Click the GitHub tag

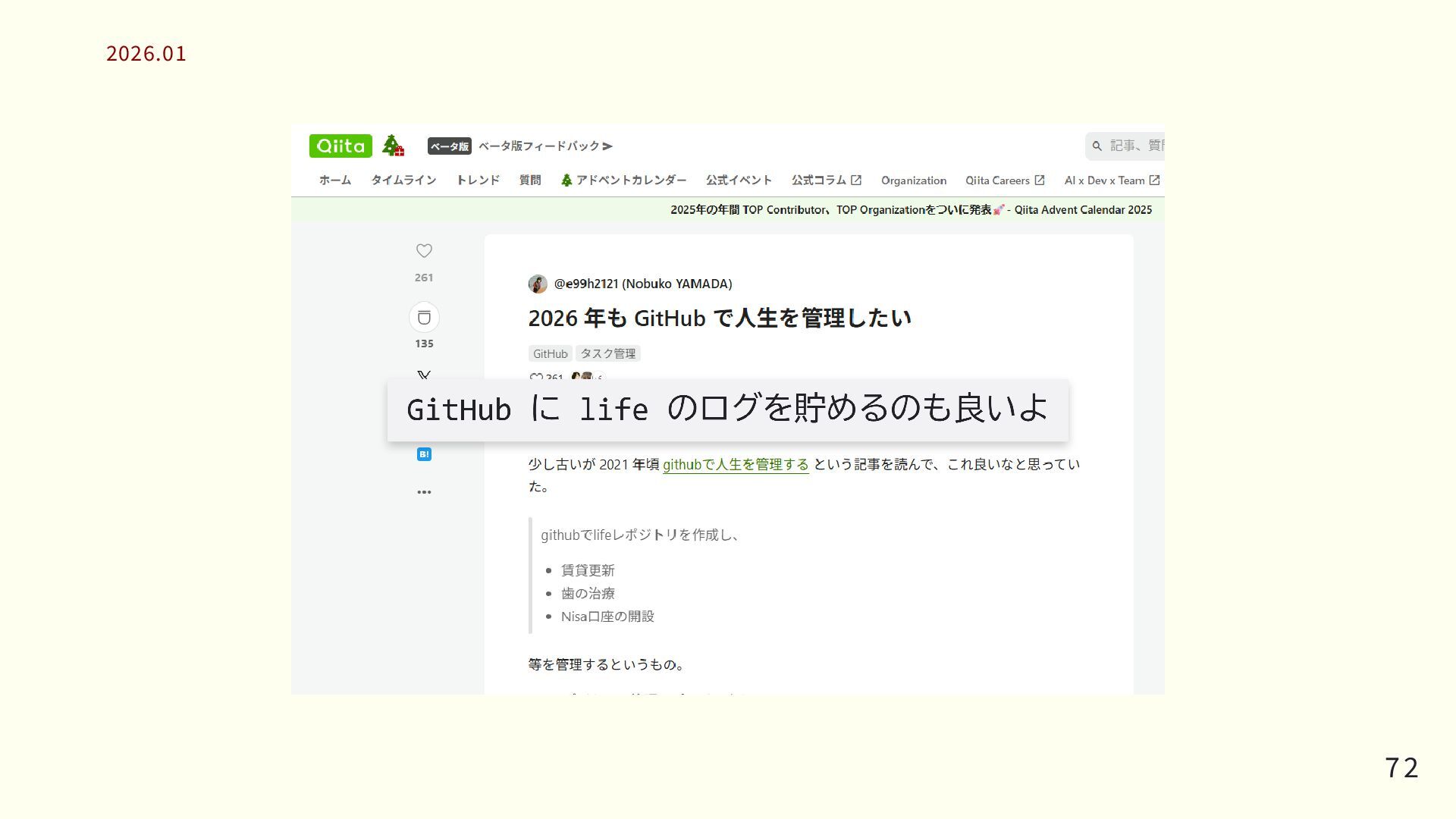point(550,353)
